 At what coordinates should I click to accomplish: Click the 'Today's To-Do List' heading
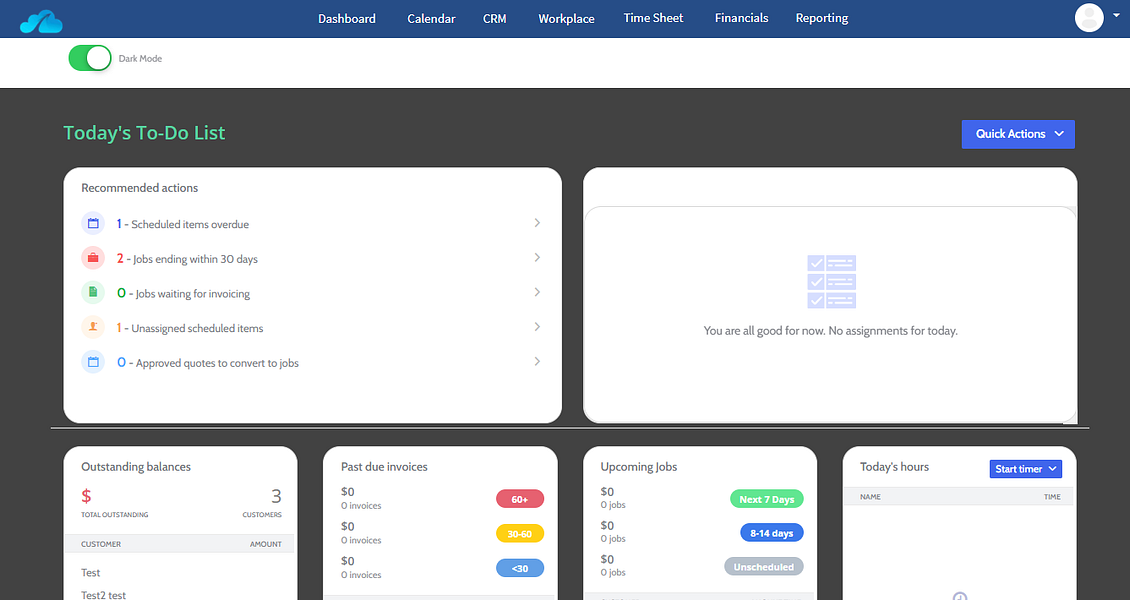[x=144, y=133]
